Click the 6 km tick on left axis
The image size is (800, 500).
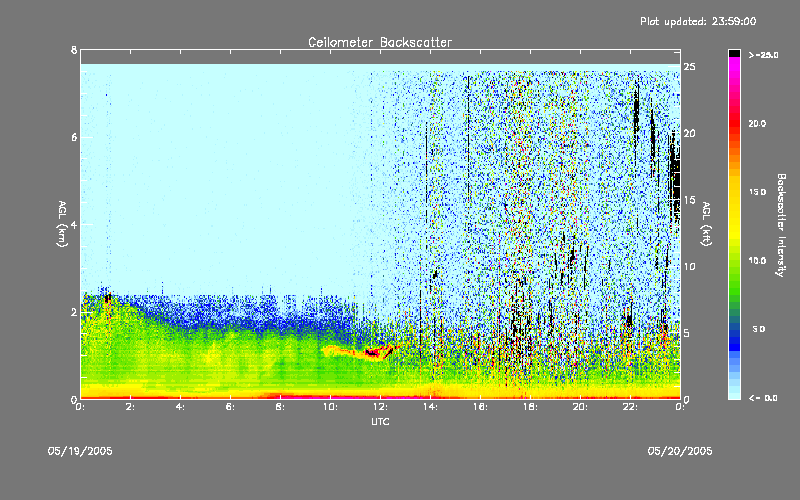pos(74,137)
